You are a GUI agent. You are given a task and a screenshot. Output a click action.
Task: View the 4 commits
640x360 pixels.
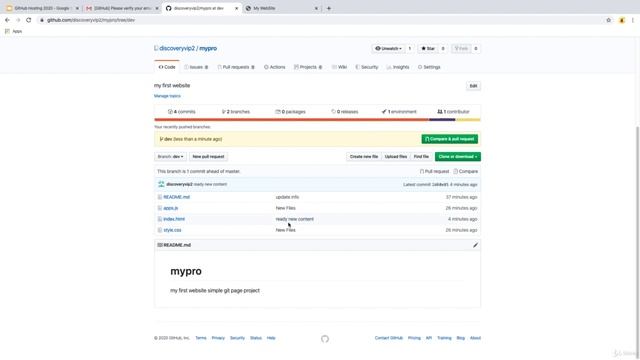tap(182, 111)
